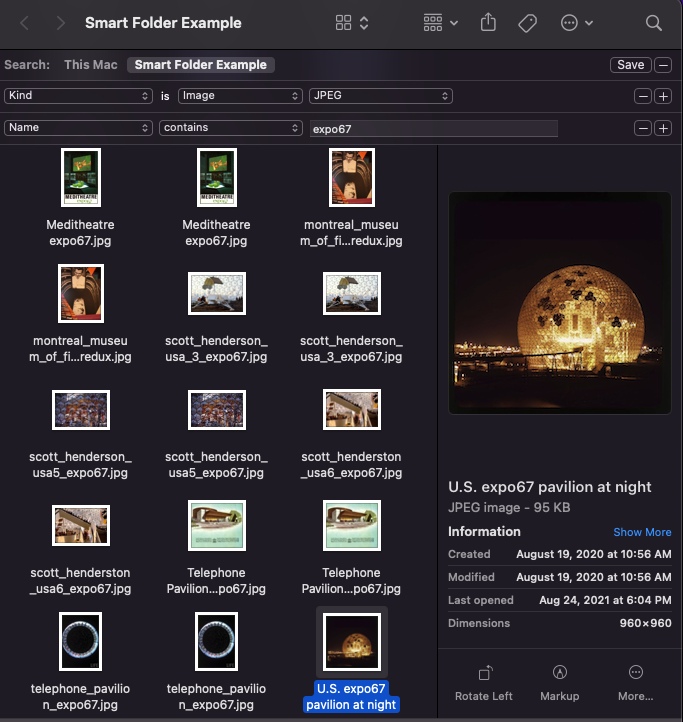Click the More actions icon in preview

[635, 673]
